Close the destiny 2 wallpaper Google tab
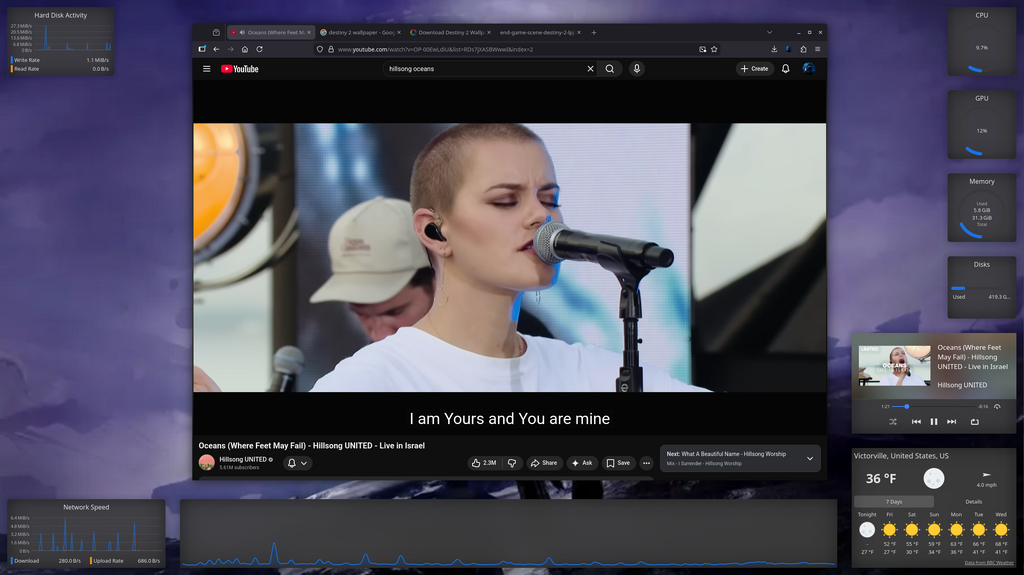 tap(399, 32)
